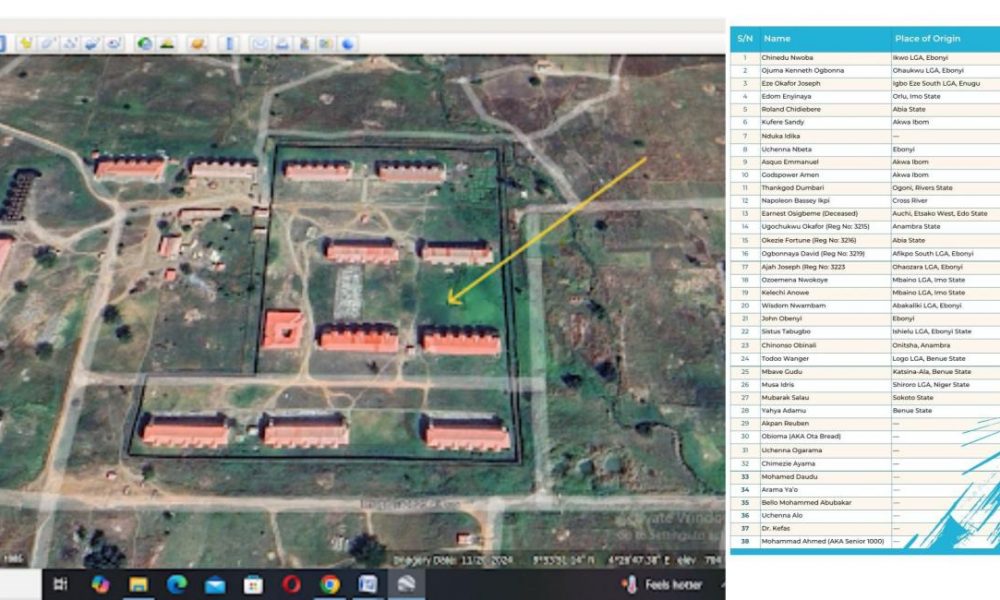Start the Record a Tour tool

(x=114, y=44)
